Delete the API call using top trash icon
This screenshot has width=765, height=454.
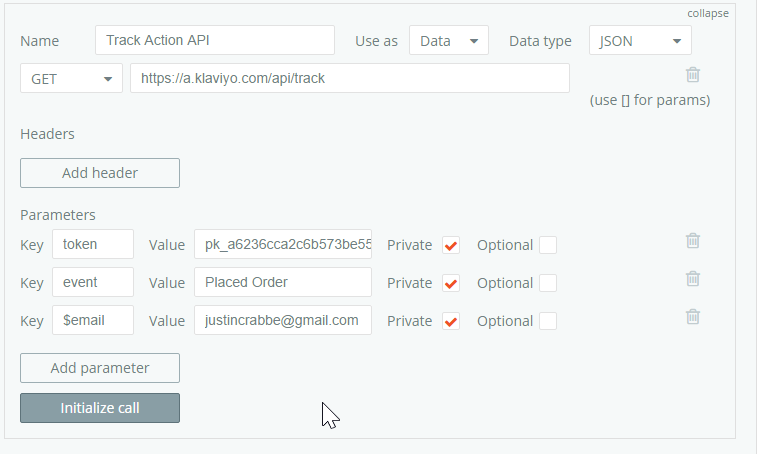tap(693, 75)
